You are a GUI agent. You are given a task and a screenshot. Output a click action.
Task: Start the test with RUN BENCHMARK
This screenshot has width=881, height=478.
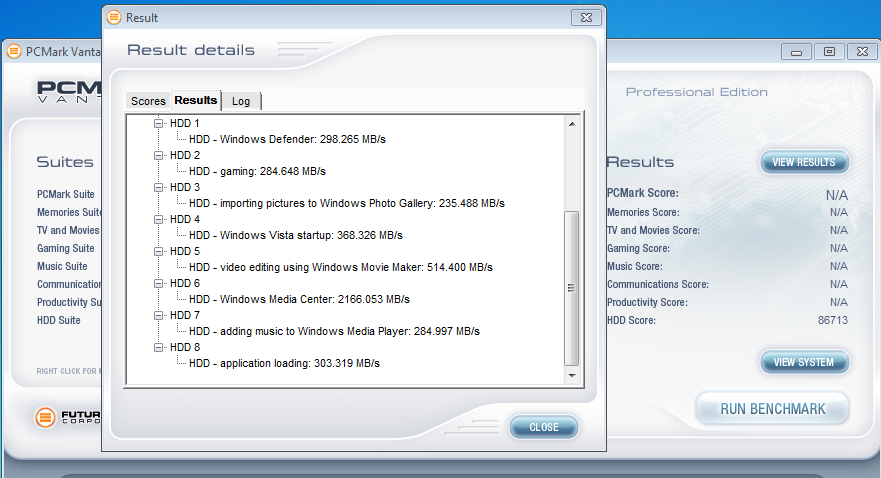[773, 408]
